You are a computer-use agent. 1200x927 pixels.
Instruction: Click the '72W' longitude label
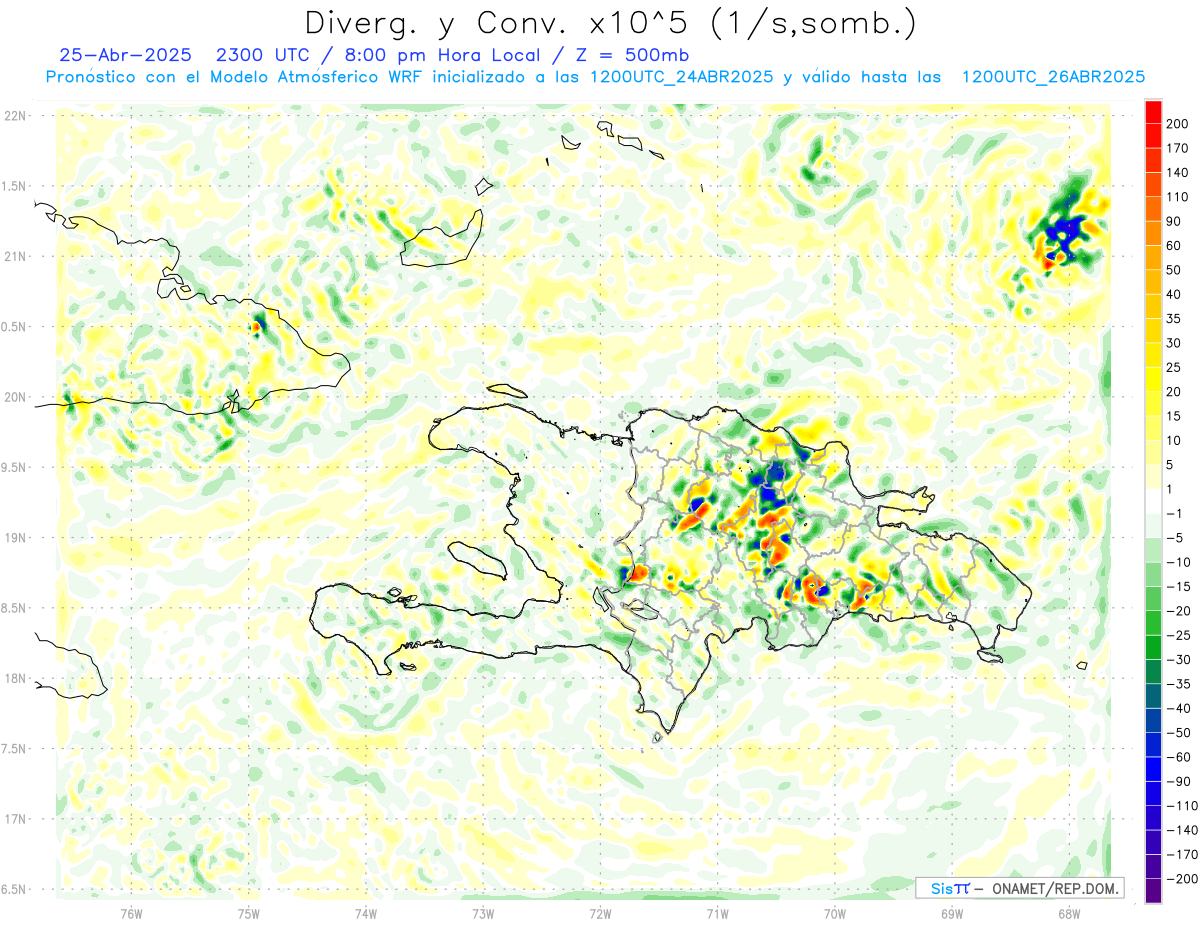click(x=600, y=913)
